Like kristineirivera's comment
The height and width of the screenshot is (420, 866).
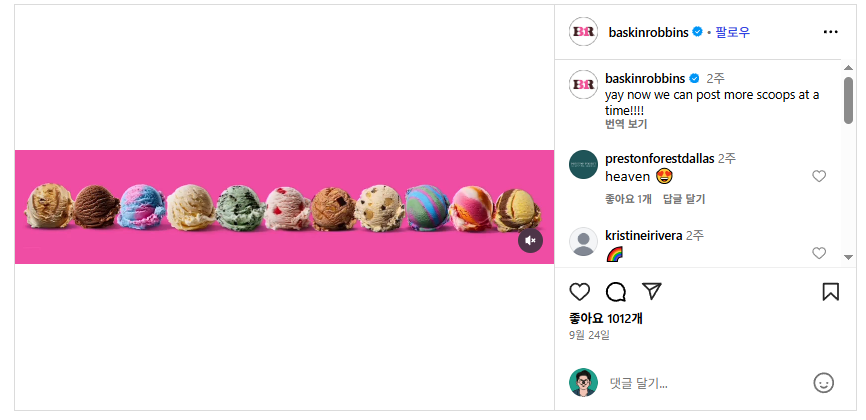[819, 253]
